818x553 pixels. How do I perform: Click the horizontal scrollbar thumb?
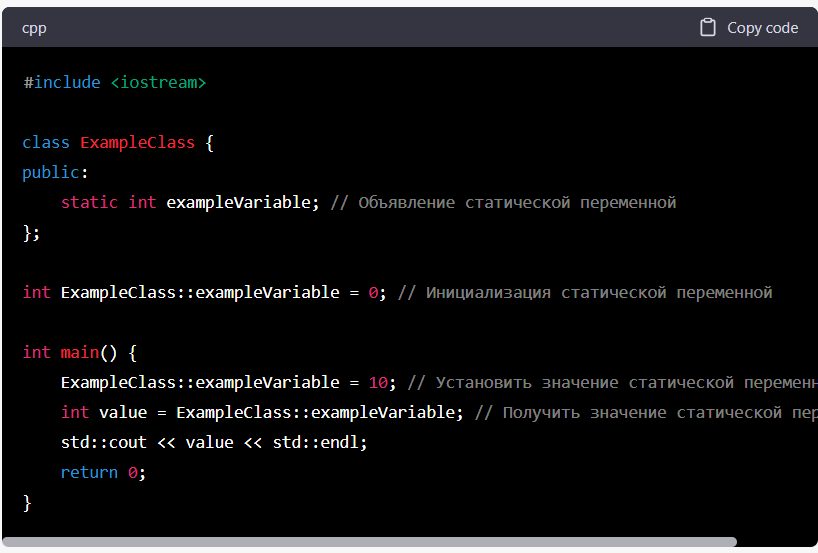tap(369, 542)
